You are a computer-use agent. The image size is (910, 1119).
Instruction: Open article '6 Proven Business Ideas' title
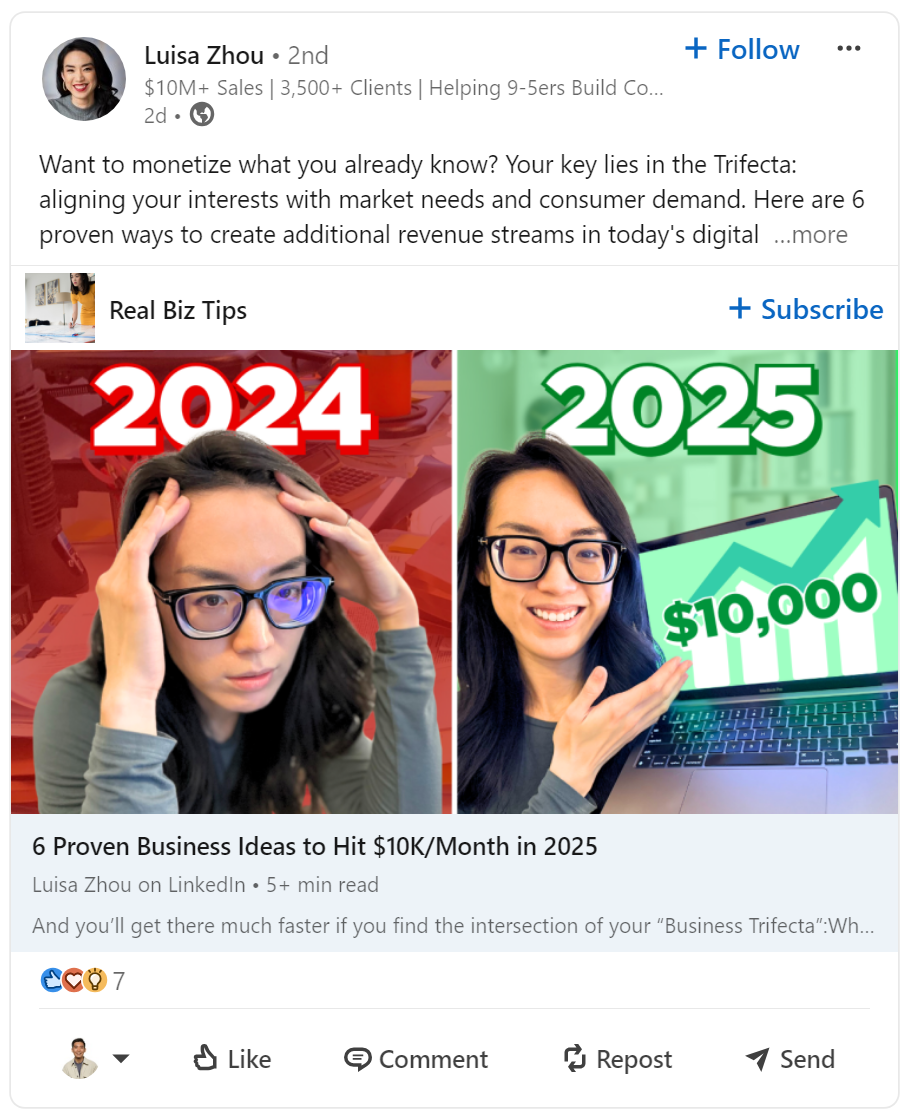(x=315, y=846)
